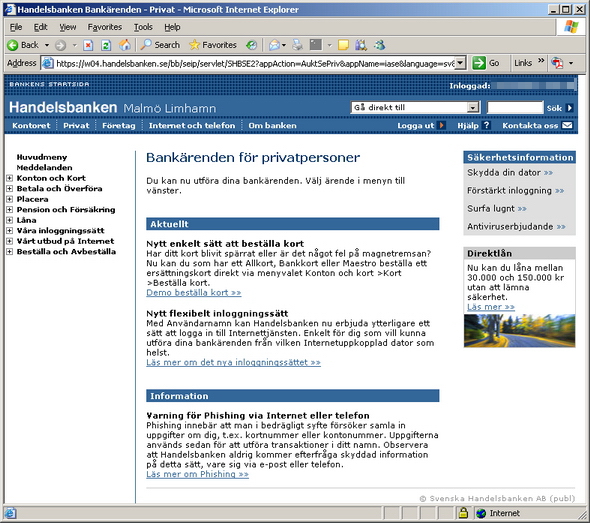Open the Demo beställa kort link

(x=194, y=293)
